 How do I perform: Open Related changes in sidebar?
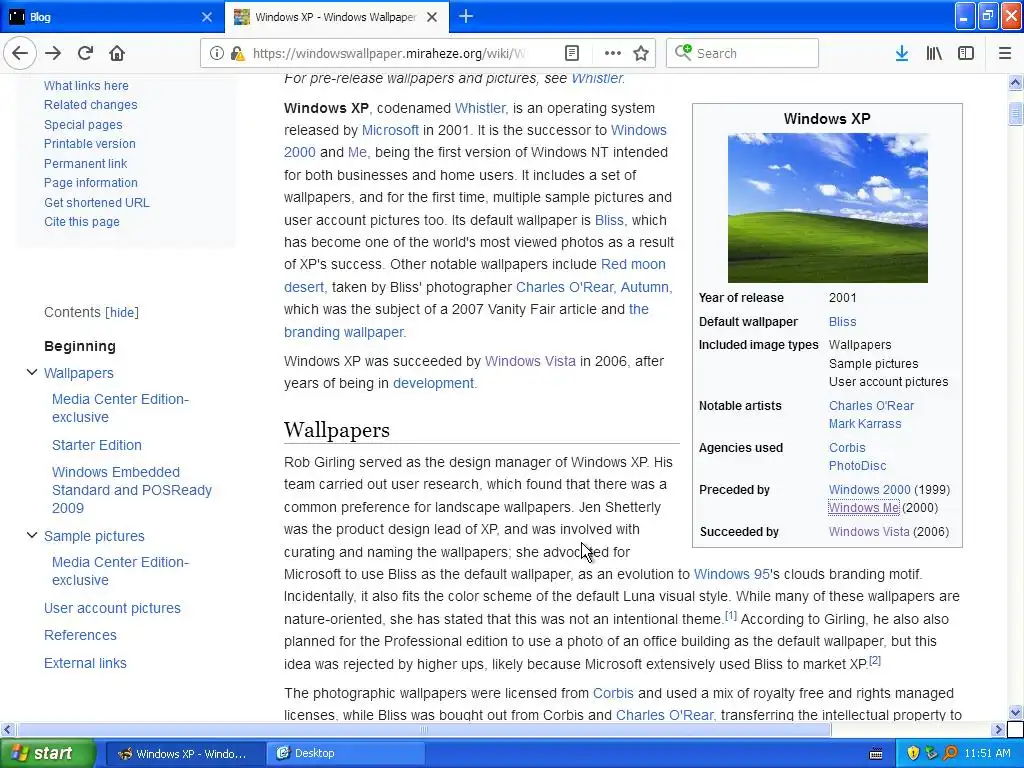[91, 104]
